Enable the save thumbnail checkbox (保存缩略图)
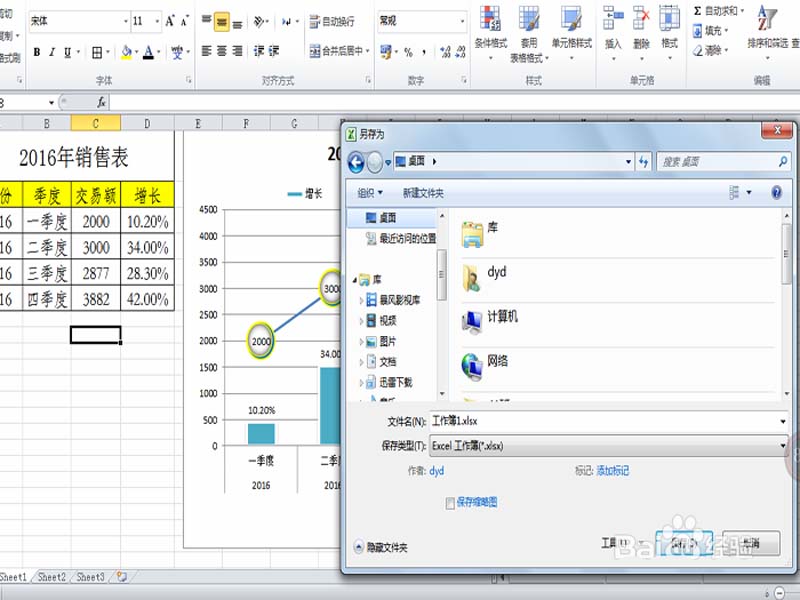Viewport: 800px width, 600px height. tap(451, 503)
